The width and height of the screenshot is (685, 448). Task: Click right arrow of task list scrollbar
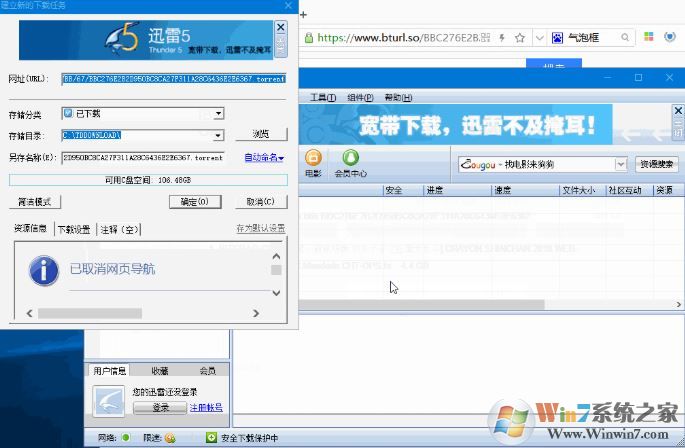tap(678, 304)
